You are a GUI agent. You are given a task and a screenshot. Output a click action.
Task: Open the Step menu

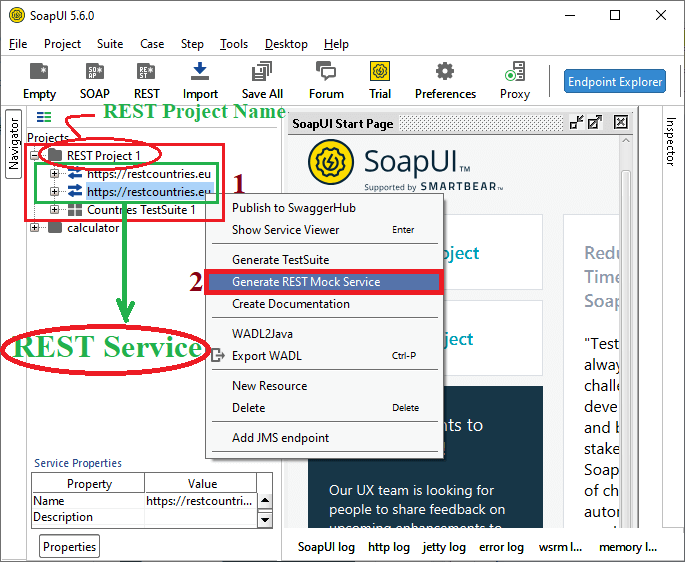tap(192, 44)
